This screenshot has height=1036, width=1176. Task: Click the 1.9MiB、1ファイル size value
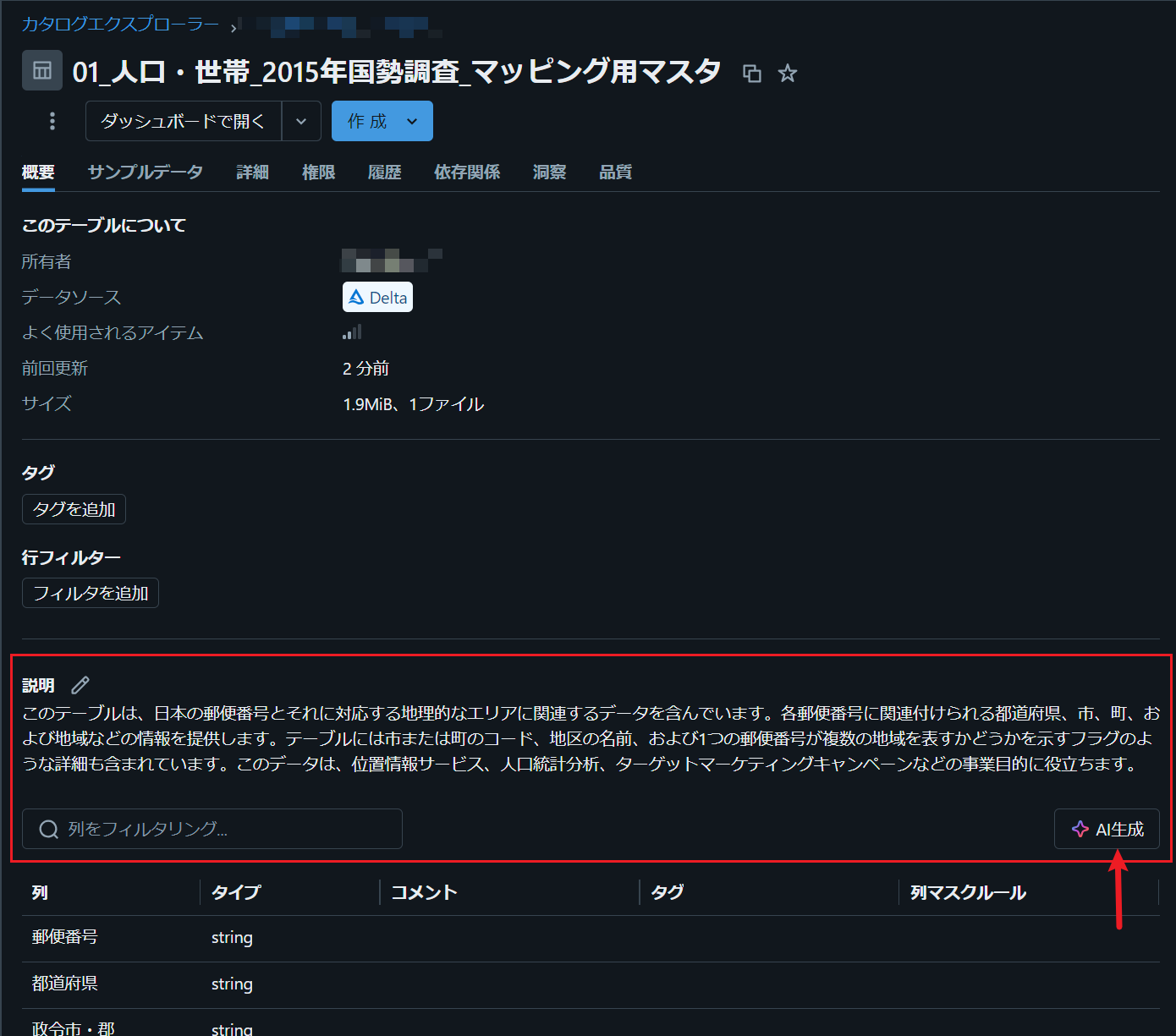click(413, 403)
